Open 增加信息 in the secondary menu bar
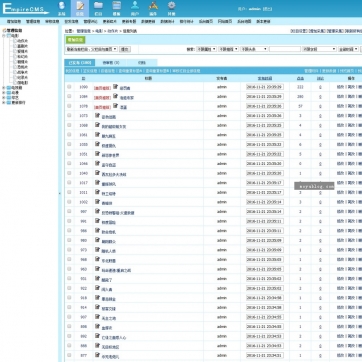 pos(14,21)
